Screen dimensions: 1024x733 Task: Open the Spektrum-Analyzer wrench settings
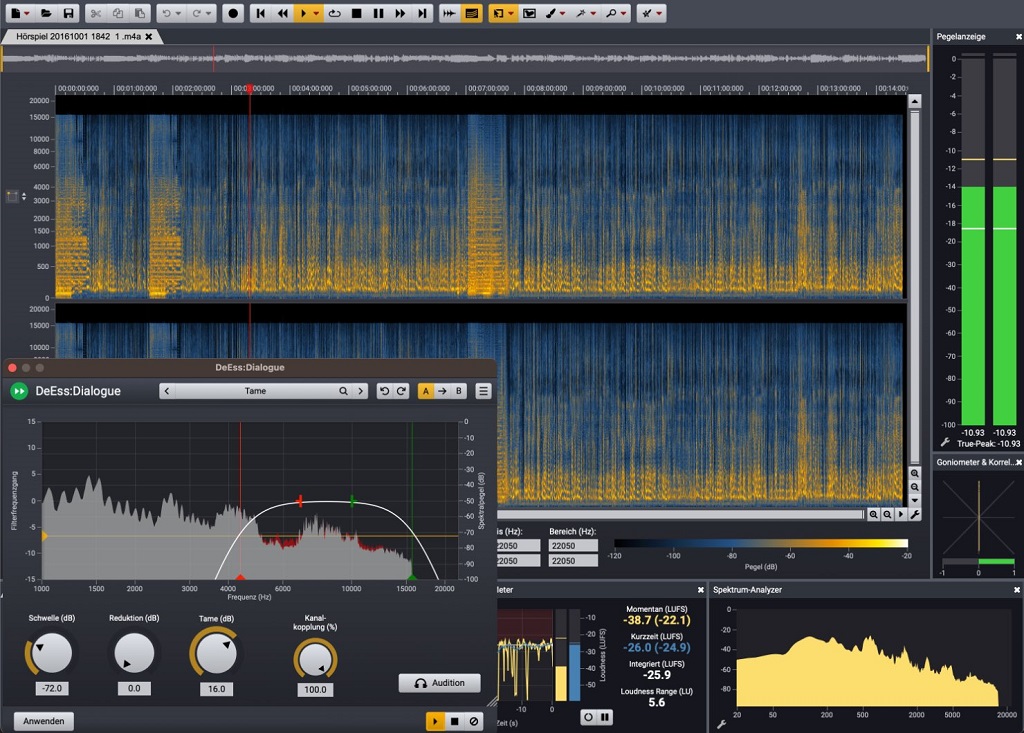click(x=722, y=724)
